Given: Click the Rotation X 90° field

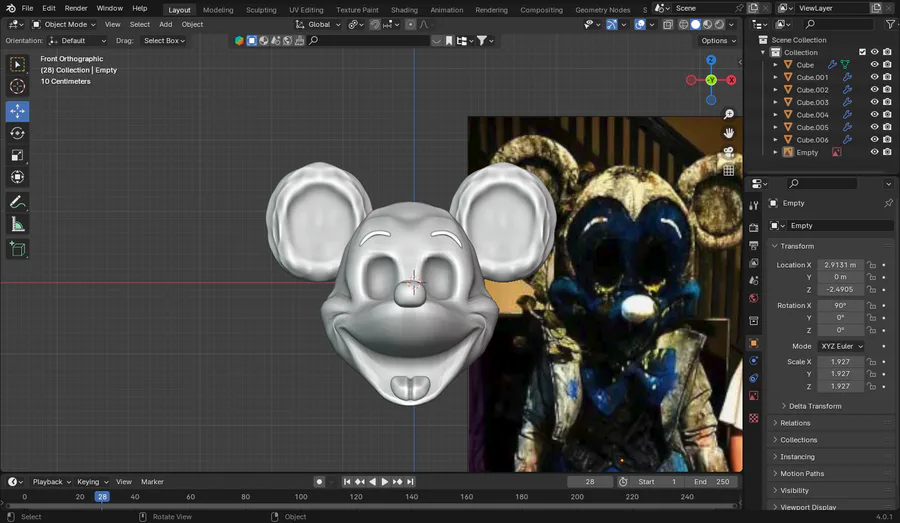Looking at the screenshot, I should pos(840,305).
